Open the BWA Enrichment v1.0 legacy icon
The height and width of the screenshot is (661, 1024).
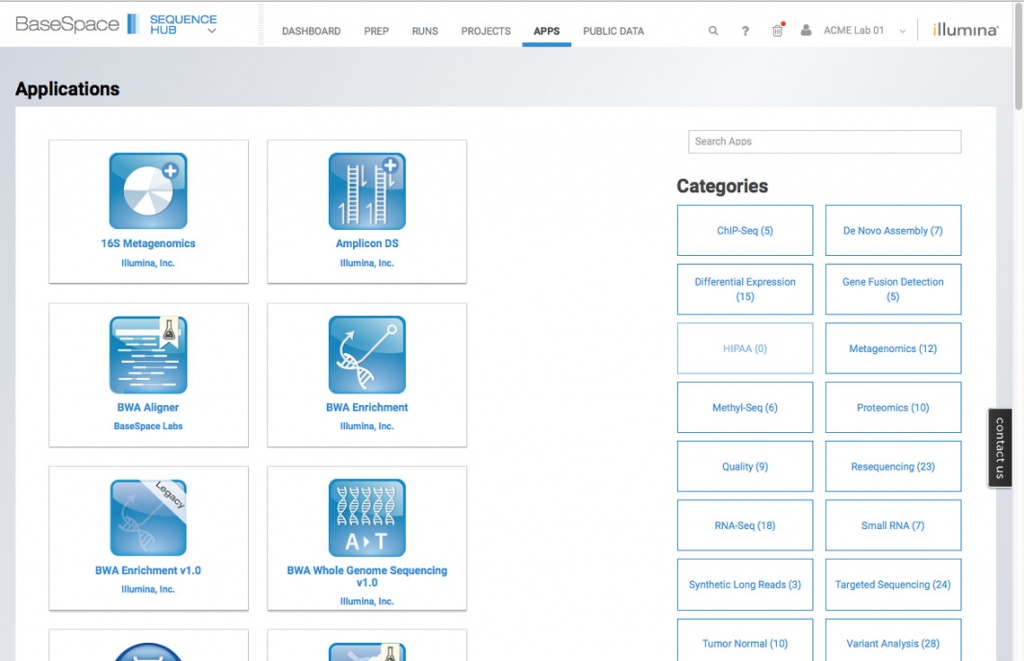coord(148,518)
